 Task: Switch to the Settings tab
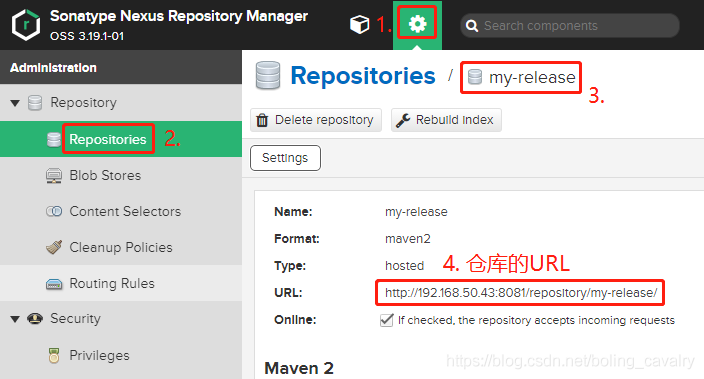point(285,158)
